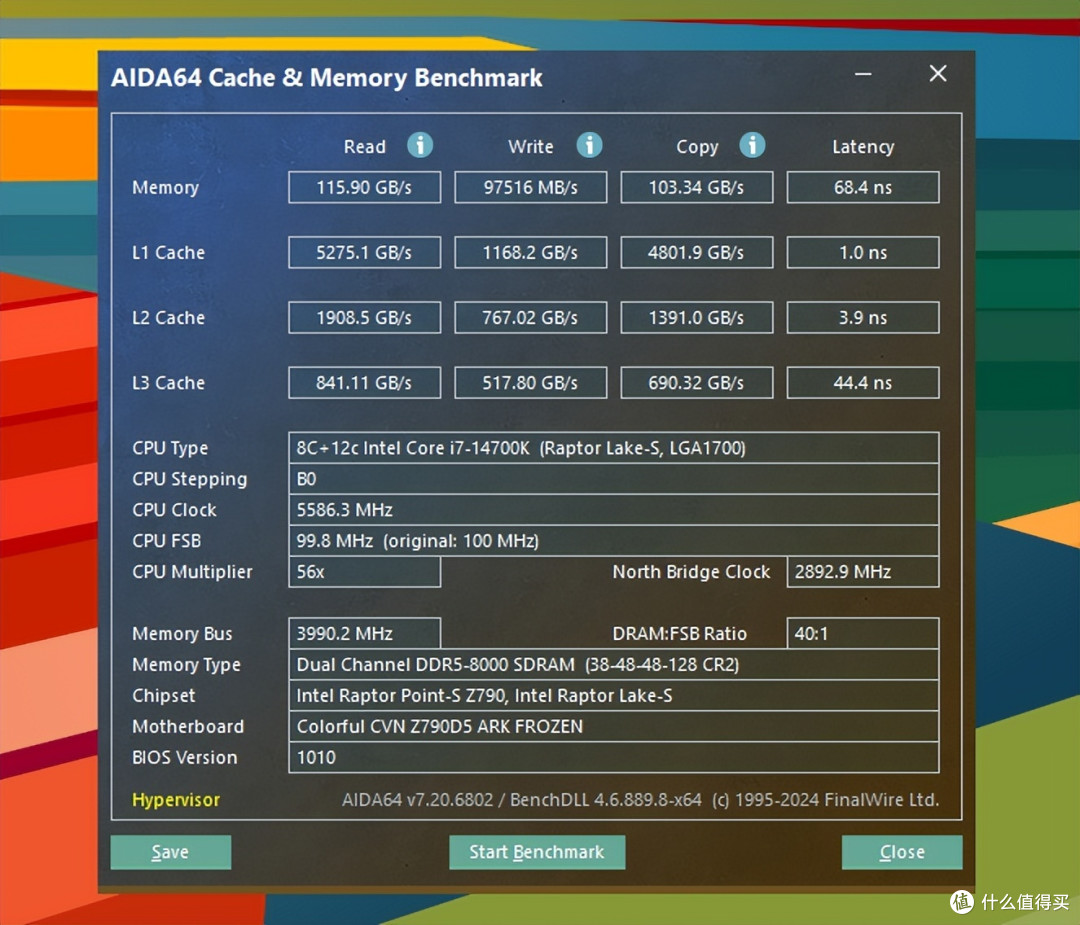The width and height of the screenshot is (1080, 925).
Task: Click the CPU Type field showing i7-14700K
Action: (x=614, y=448)
